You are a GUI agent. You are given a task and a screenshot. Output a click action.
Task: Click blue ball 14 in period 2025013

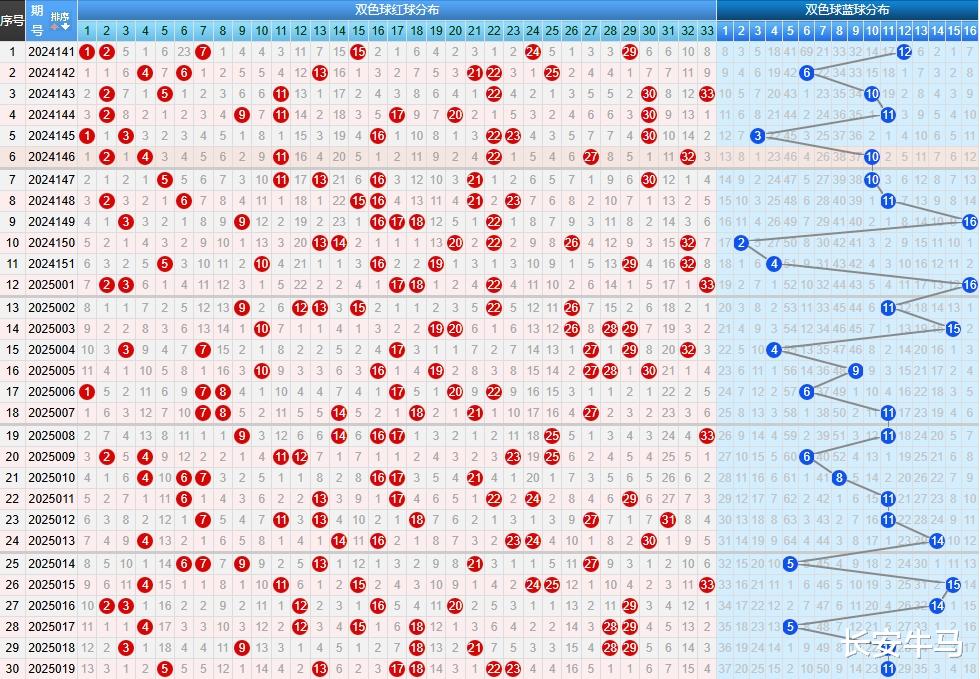pyautogui.click(x=936, y=541)
